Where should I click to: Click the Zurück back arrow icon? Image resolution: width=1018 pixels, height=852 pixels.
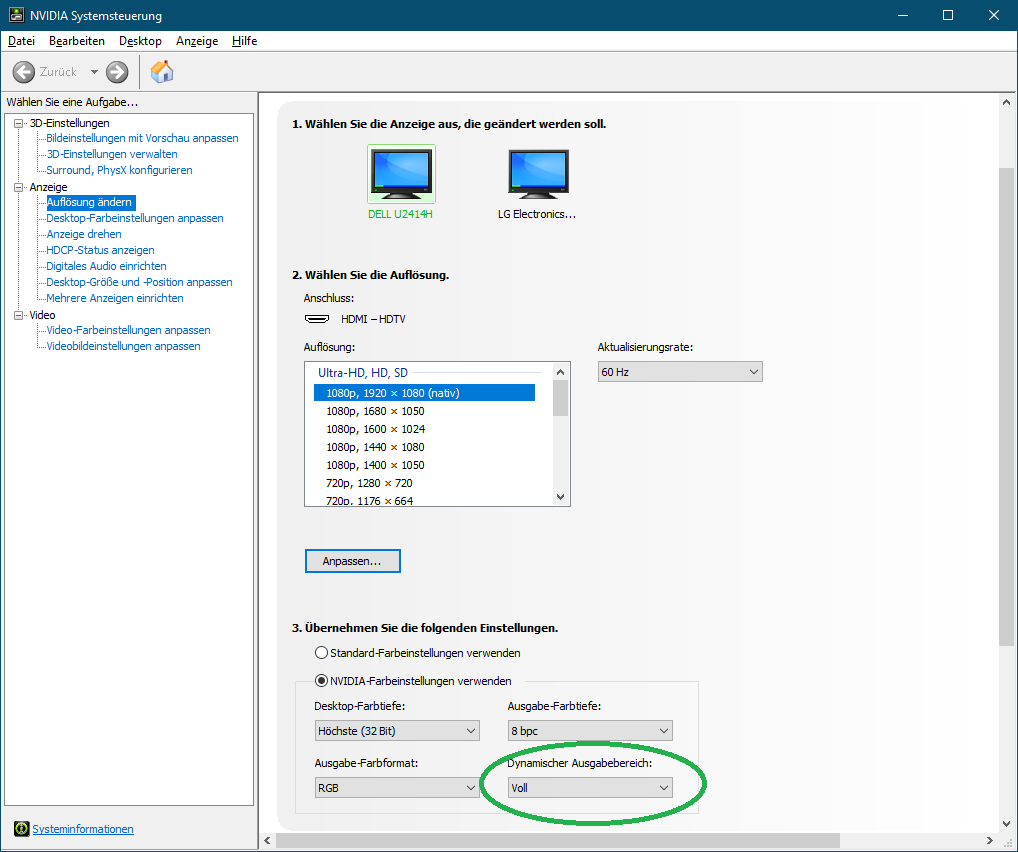click(24, 72)
